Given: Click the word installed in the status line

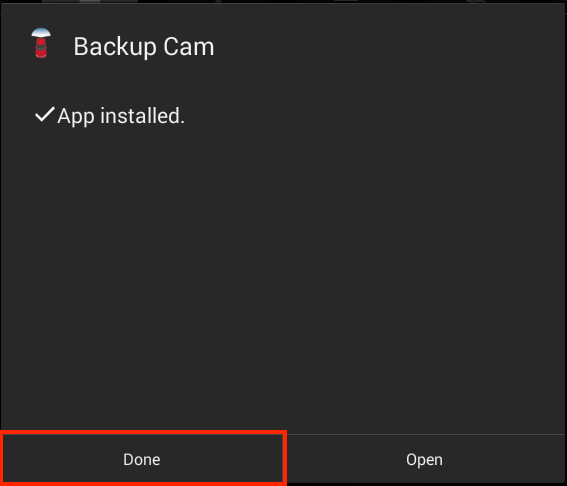Looking at the screenshot, I should coord(142,116).
